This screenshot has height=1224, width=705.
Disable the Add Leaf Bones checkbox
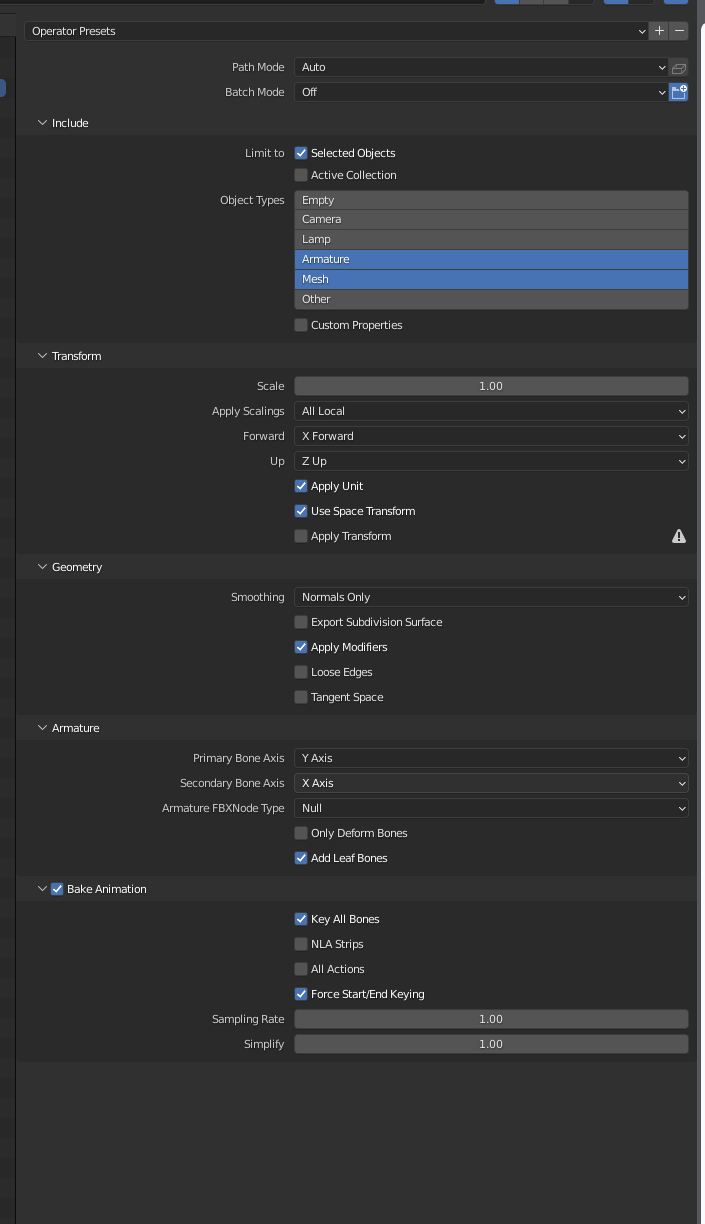coord(301,858)
